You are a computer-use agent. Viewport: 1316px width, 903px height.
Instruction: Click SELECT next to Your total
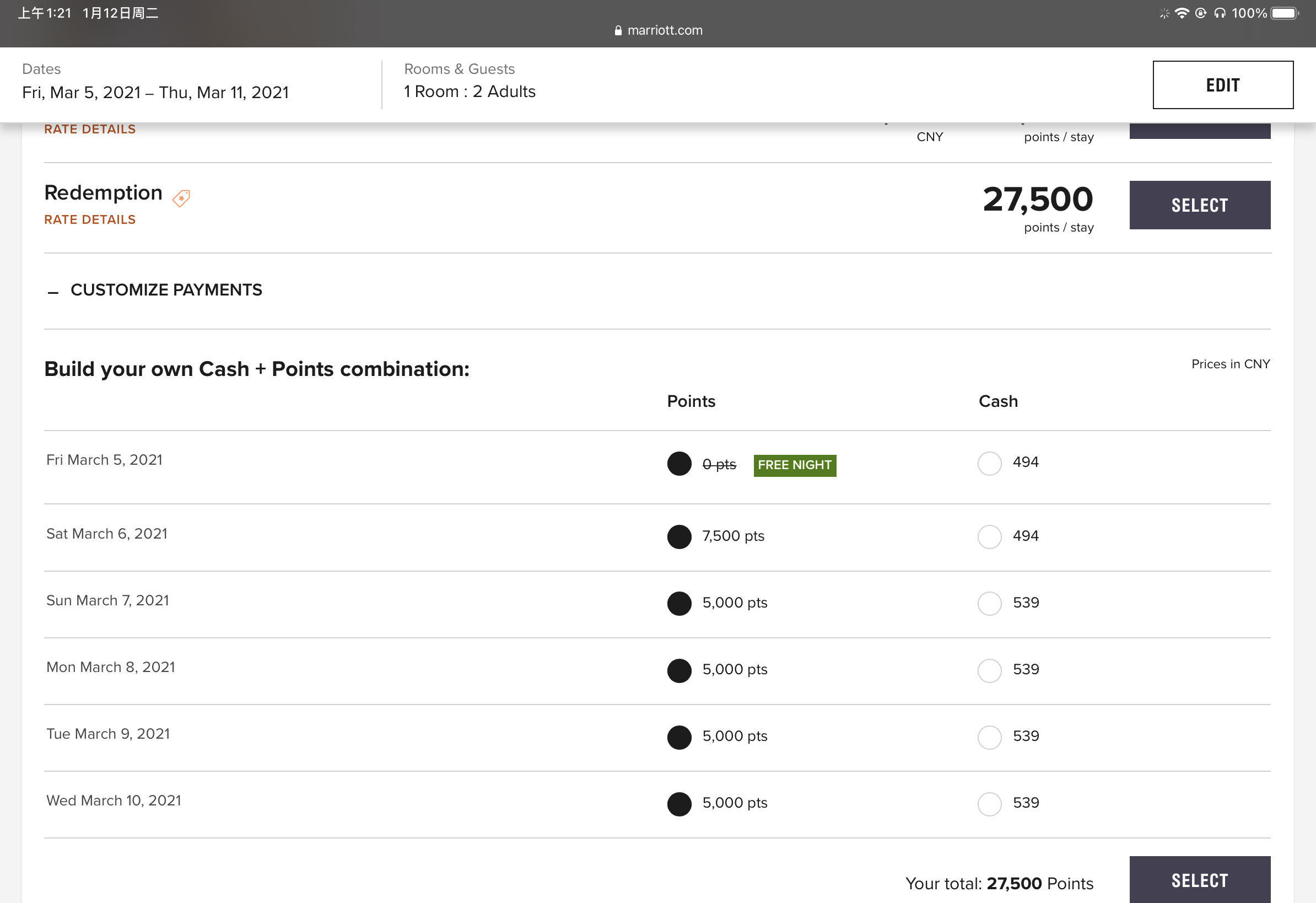coord(1200,879)
